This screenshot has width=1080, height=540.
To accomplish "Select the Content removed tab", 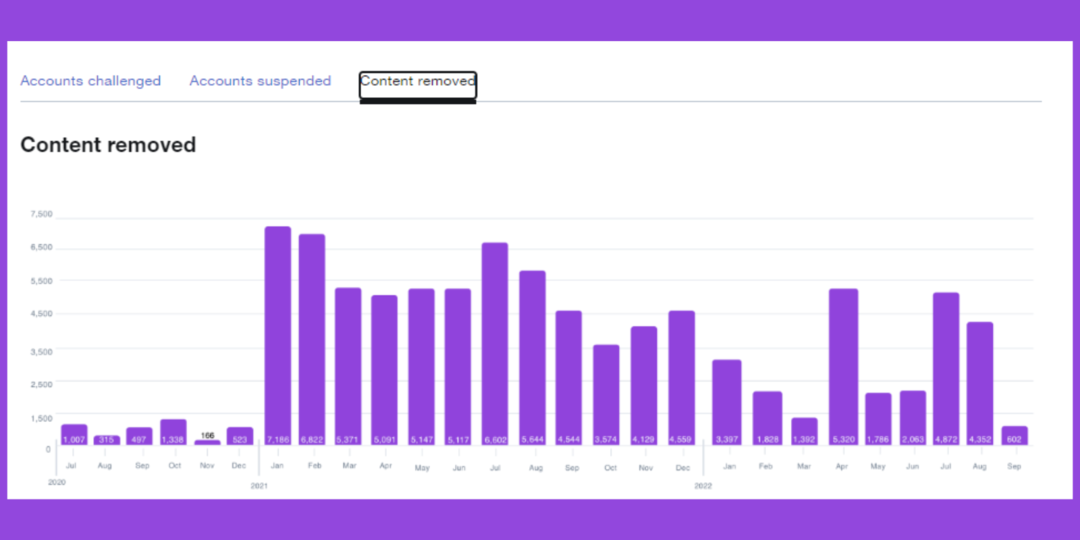I will tap(418, 81).
